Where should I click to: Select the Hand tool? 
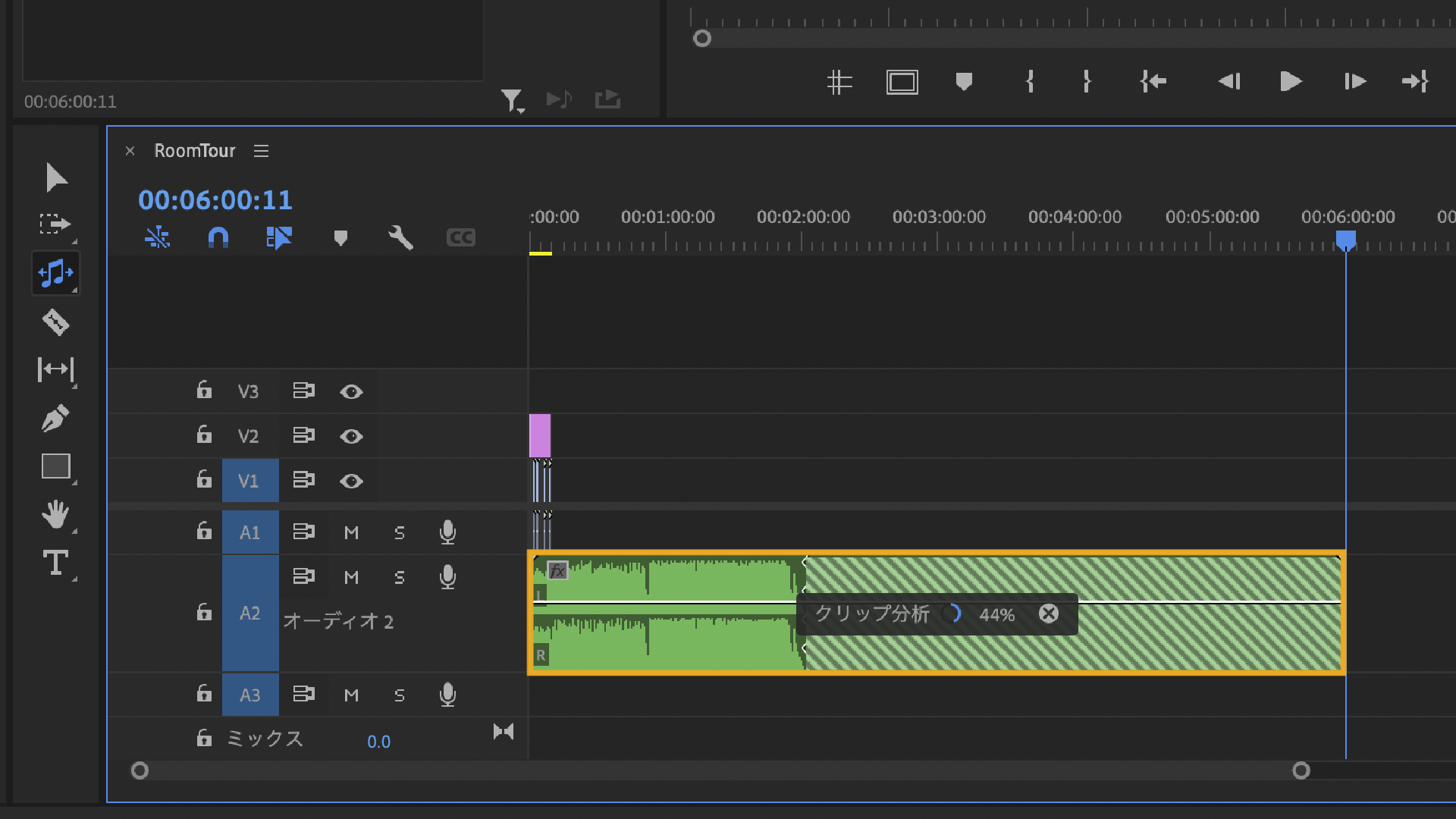55,514
